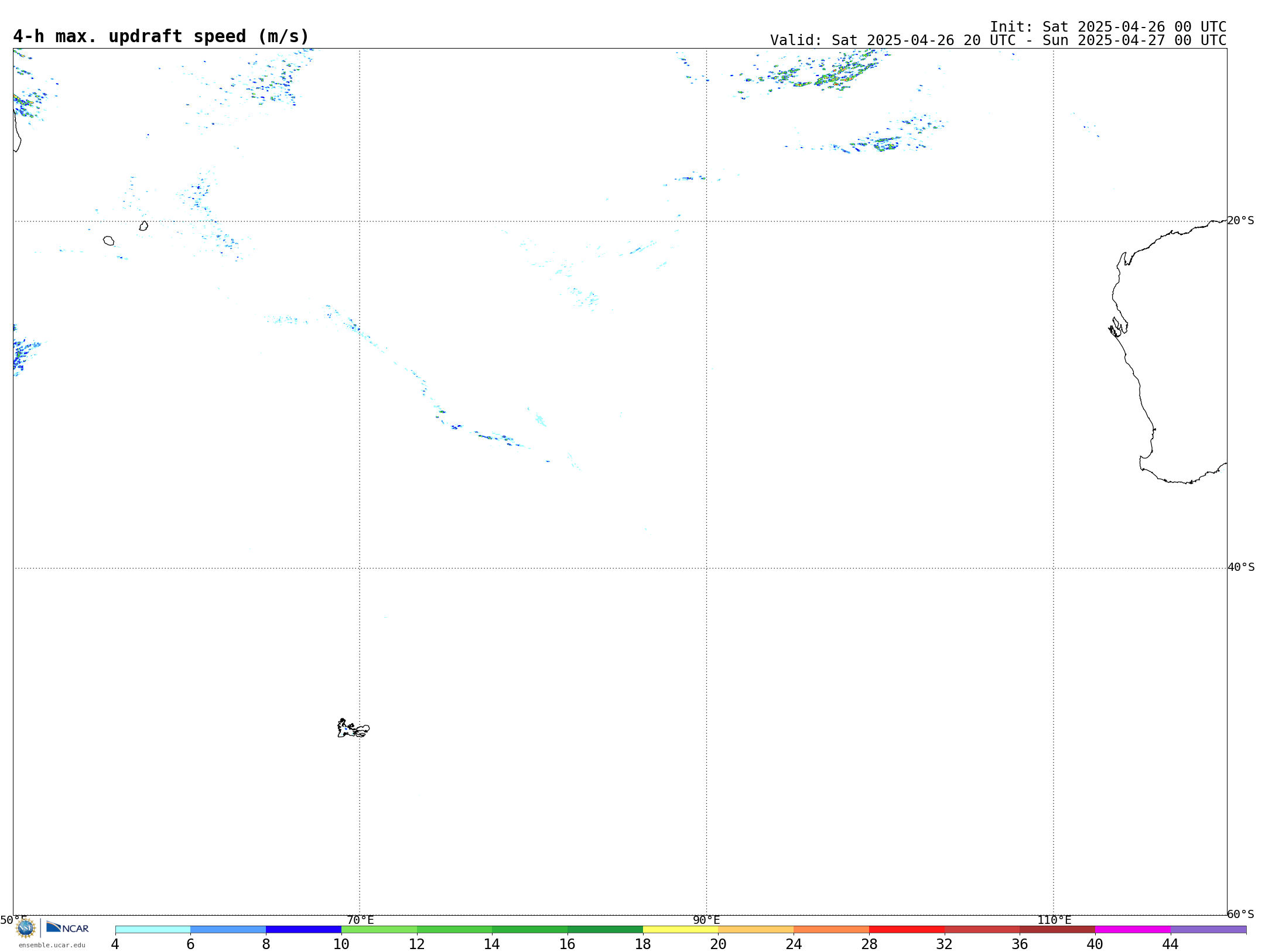Click colorbar tick label '20'
The height and width of the screenshot is (952, 1265).
[x=719, y=944]
